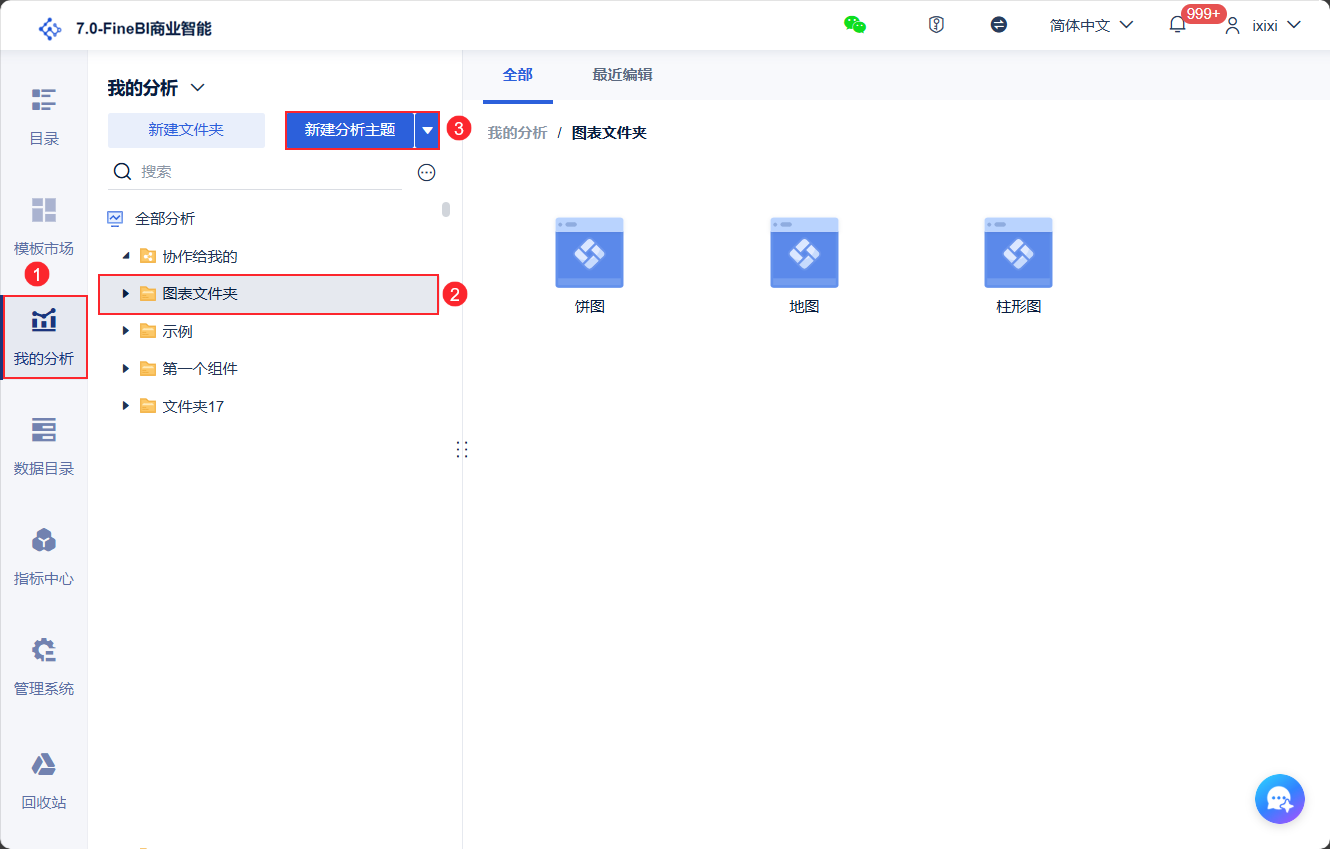The width and height of the screenshot is (1330, 849).
Task: Expand the 示例 folder node
Action: [126, 331]
